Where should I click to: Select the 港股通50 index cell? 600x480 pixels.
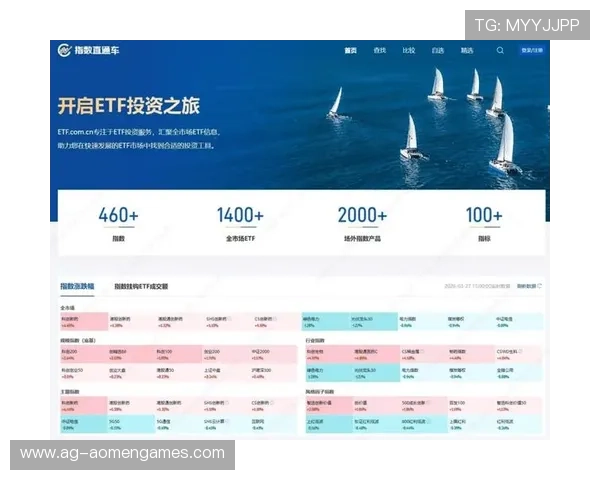tap(178, 373)
